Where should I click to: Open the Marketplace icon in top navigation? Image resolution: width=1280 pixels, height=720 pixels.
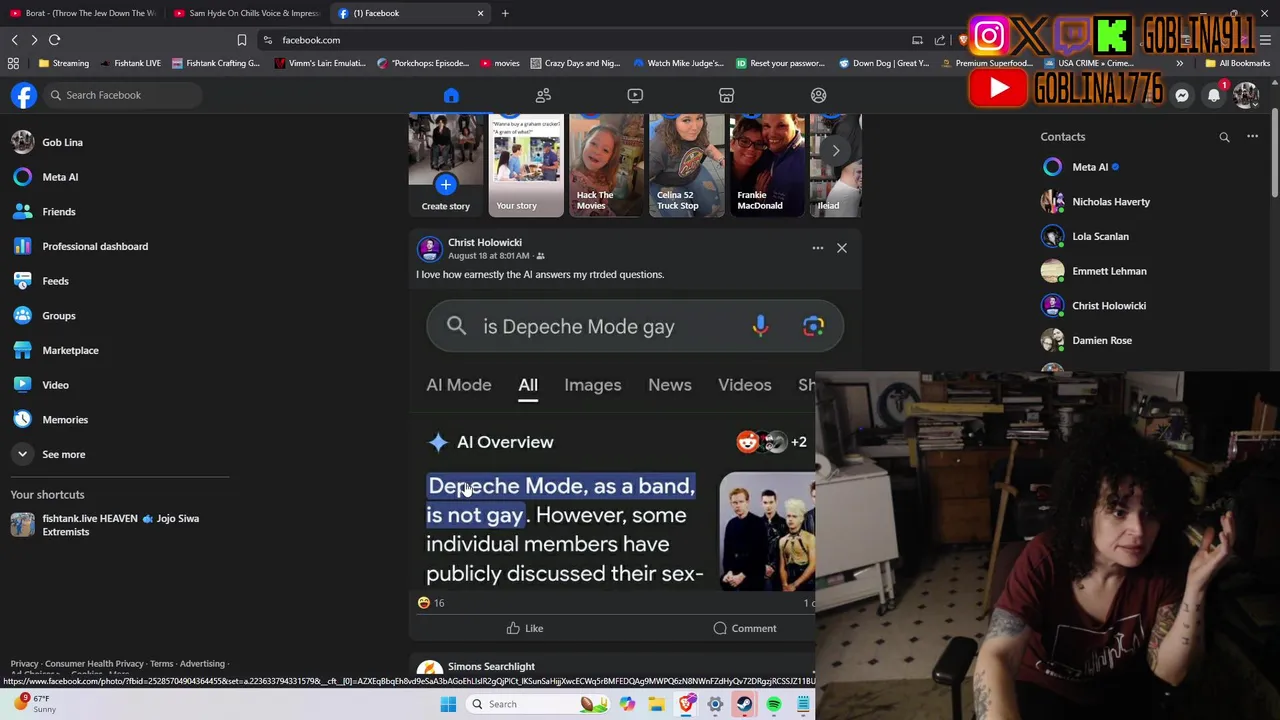727,95
